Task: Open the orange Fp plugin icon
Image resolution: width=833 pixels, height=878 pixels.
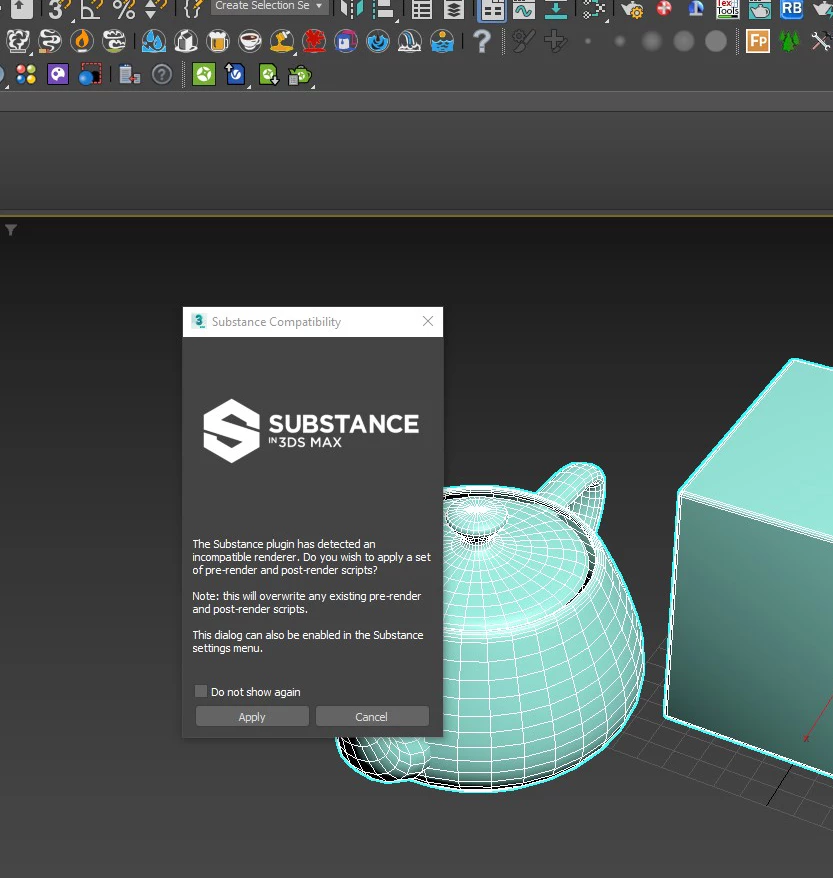Action: [x=757, y=41]
